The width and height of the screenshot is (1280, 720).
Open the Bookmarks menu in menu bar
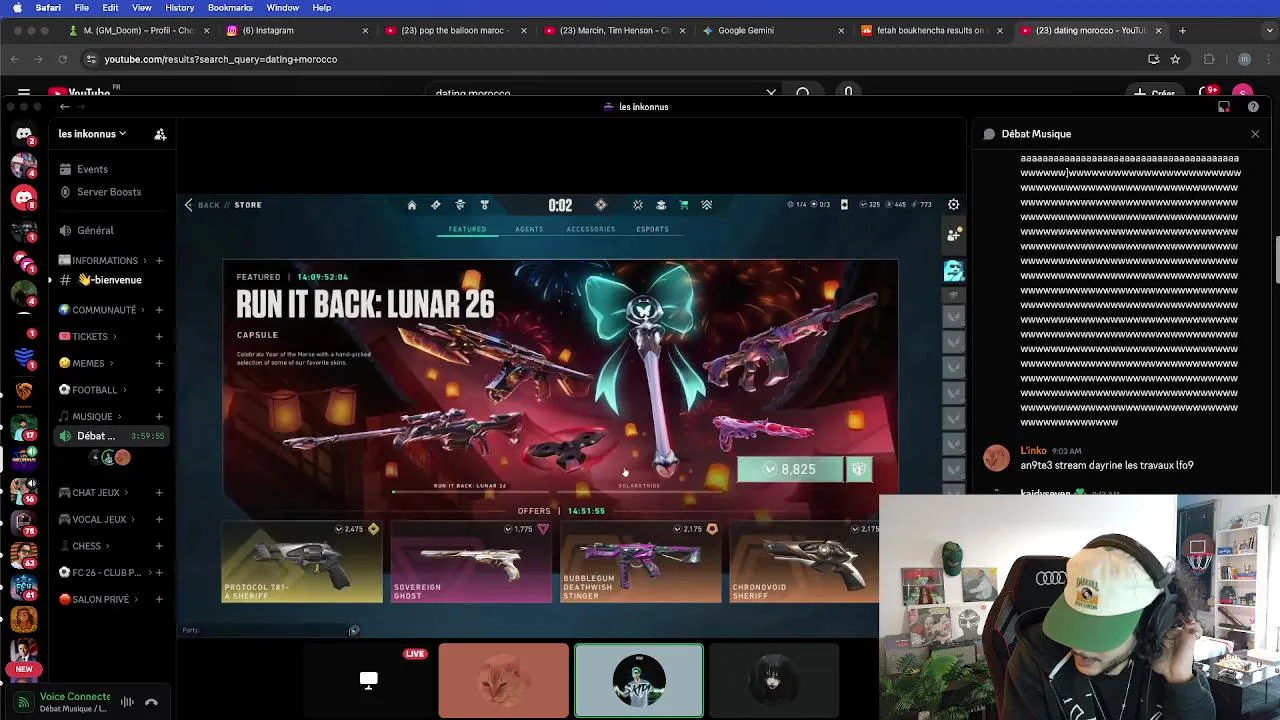coord(230,8)
